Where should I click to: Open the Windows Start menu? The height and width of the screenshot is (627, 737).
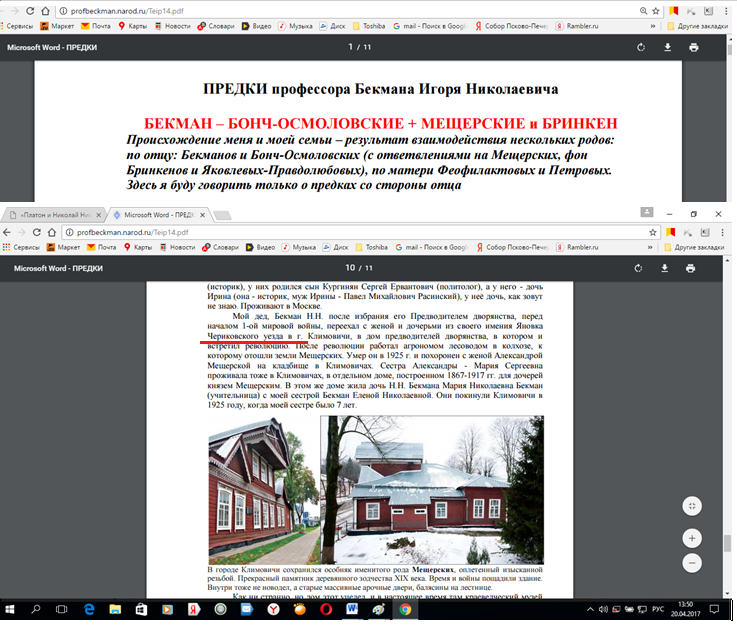[9, 610]
